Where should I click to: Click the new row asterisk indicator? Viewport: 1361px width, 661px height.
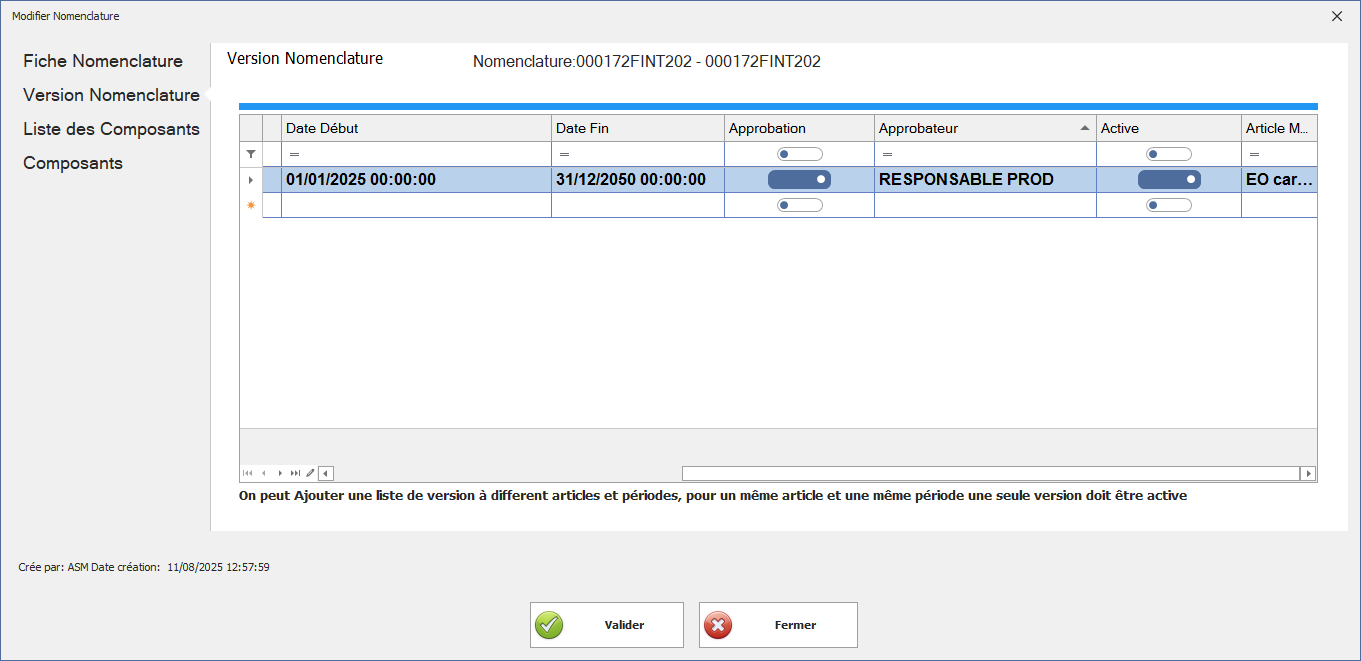point(251,205)
